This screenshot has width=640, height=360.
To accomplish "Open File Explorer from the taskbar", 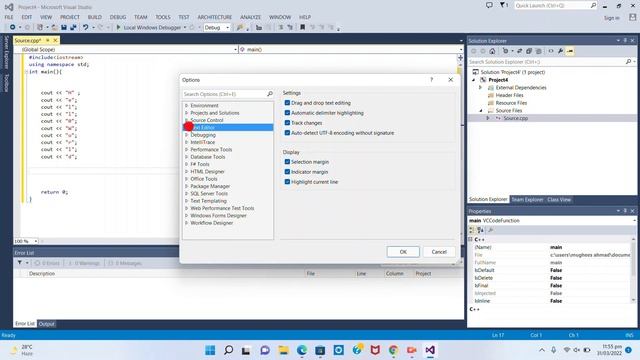I will tap(284, 350).
